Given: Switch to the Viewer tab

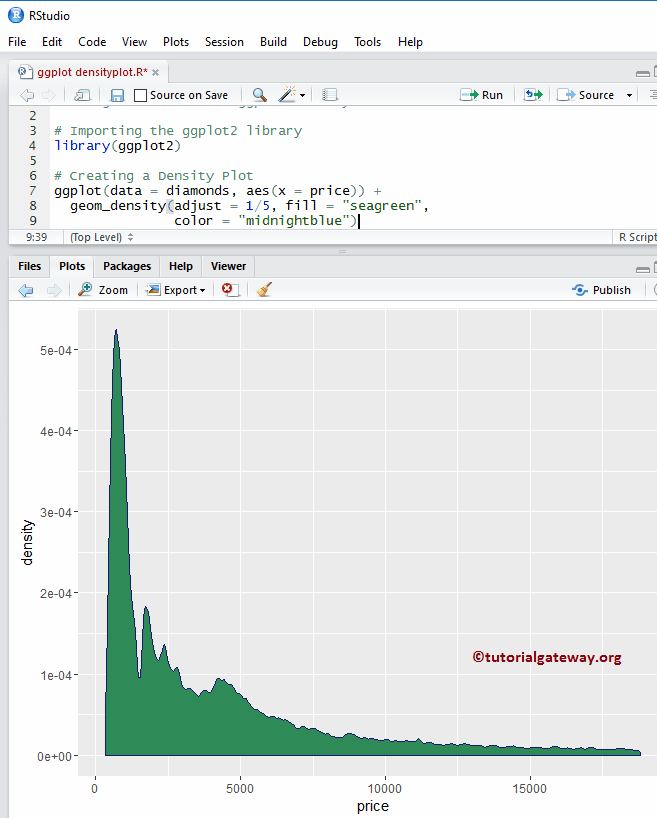Looking at the screenshot, I should 228,266.
